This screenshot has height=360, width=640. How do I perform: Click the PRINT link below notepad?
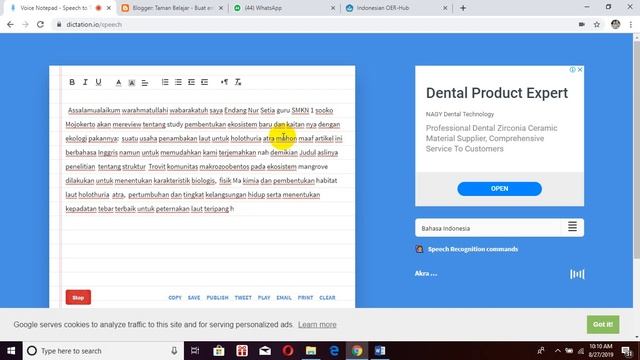pyautogui.click(x=305, y=298)
